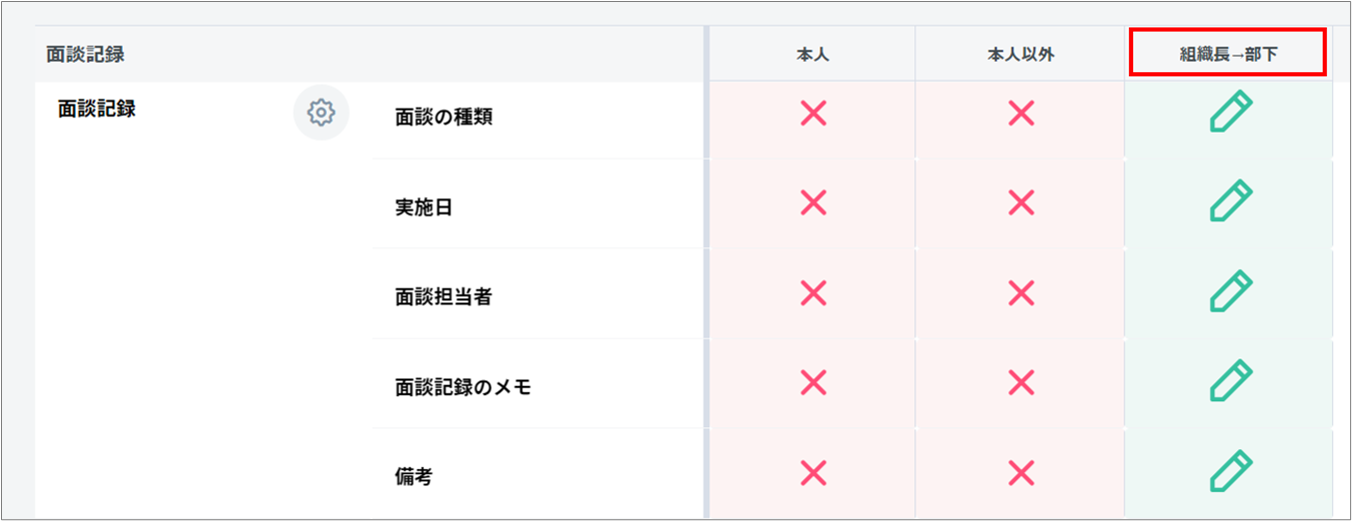Click the pencil icon for 実施日
Screen dimensions: 1352x521
(1230, 202)
